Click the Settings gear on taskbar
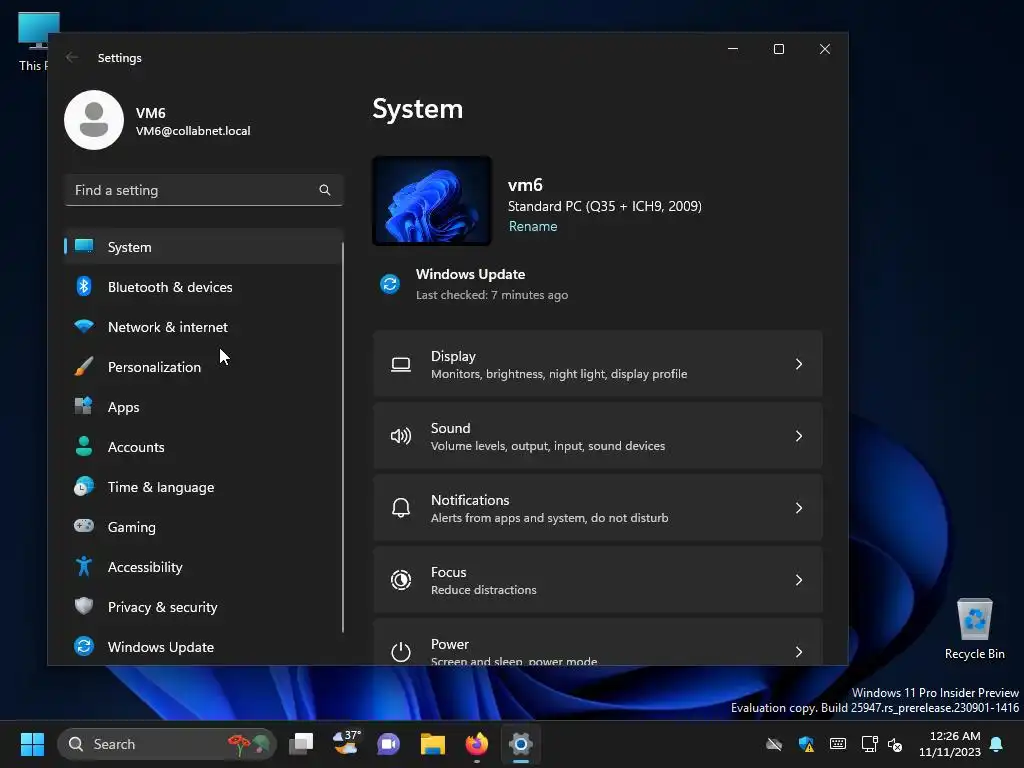The width and height of the screenshot is (1024, 768). [520, 744]
